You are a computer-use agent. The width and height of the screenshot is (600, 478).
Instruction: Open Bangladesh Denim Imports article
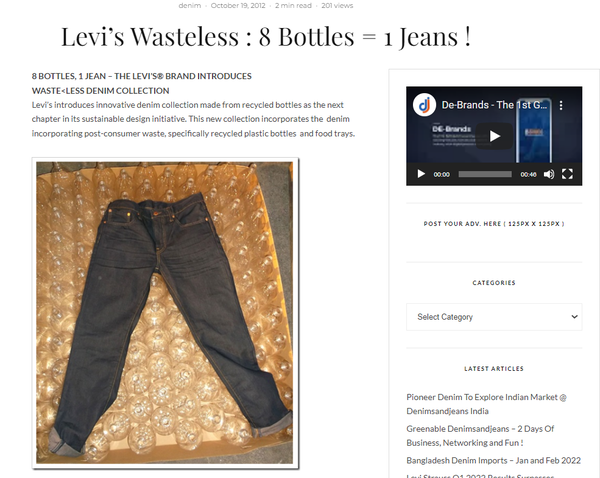(494, 460)
